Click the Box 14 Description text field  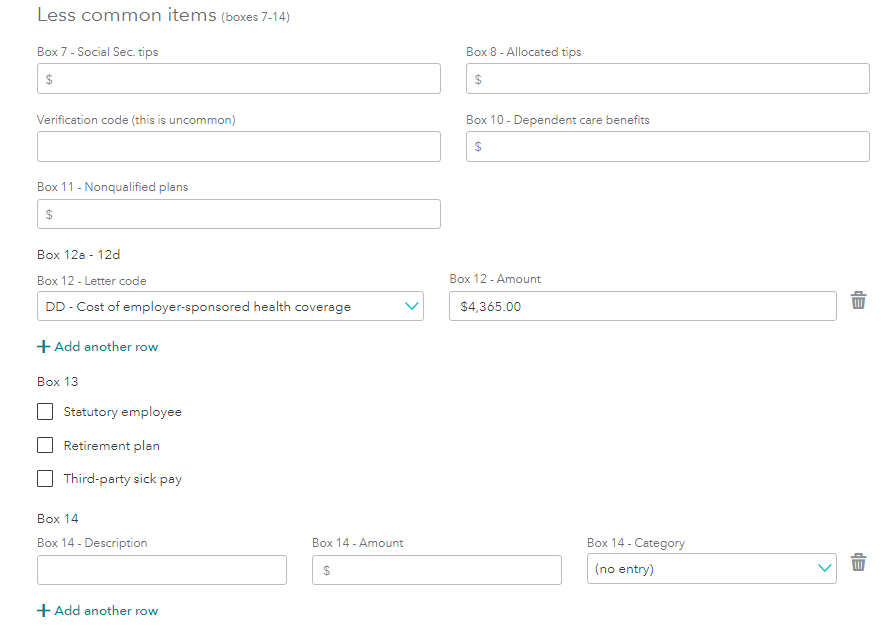point(162,570)
